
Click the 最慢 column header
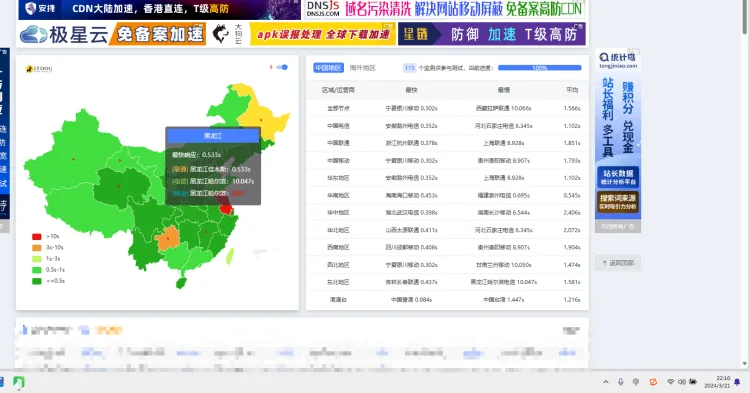pyautogui.click(x=504, y=90)
